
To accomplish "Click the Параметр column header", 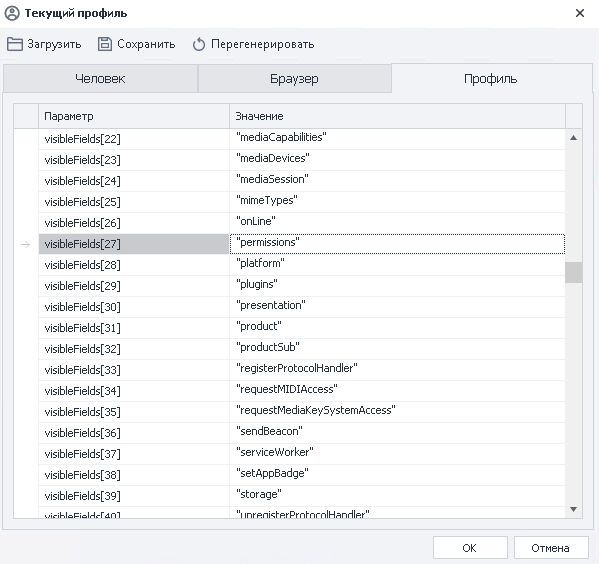I will pyautogui.click(x=134, y=116).
